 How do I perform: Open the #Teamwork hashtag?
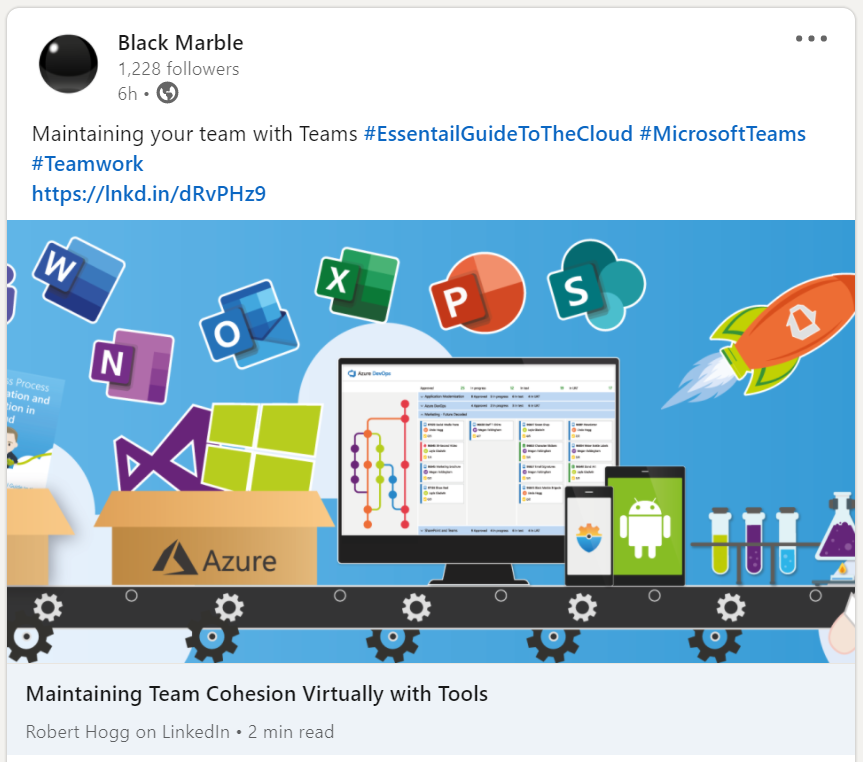[88, 164]
